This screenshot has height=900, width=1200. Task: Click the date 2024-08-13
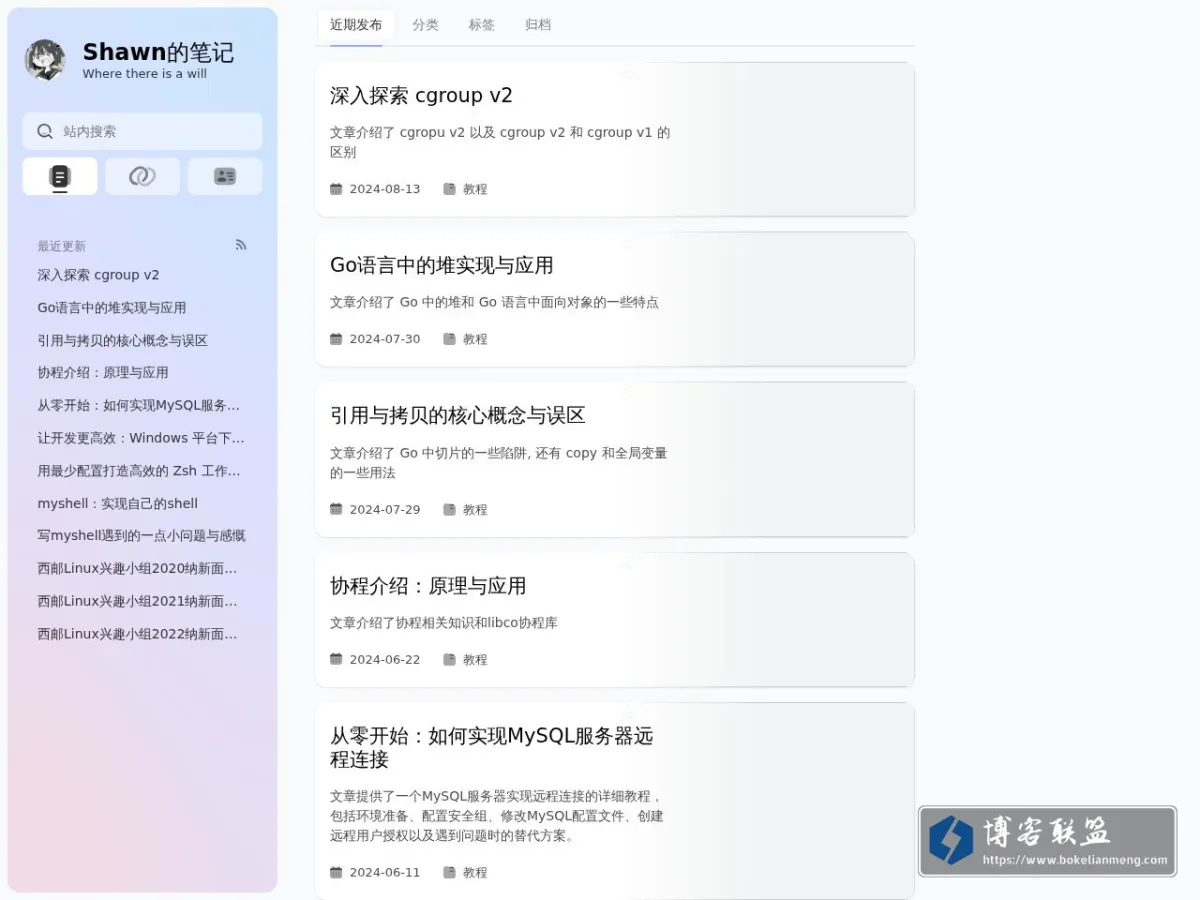pyautogui.click(x=385, y=189)
